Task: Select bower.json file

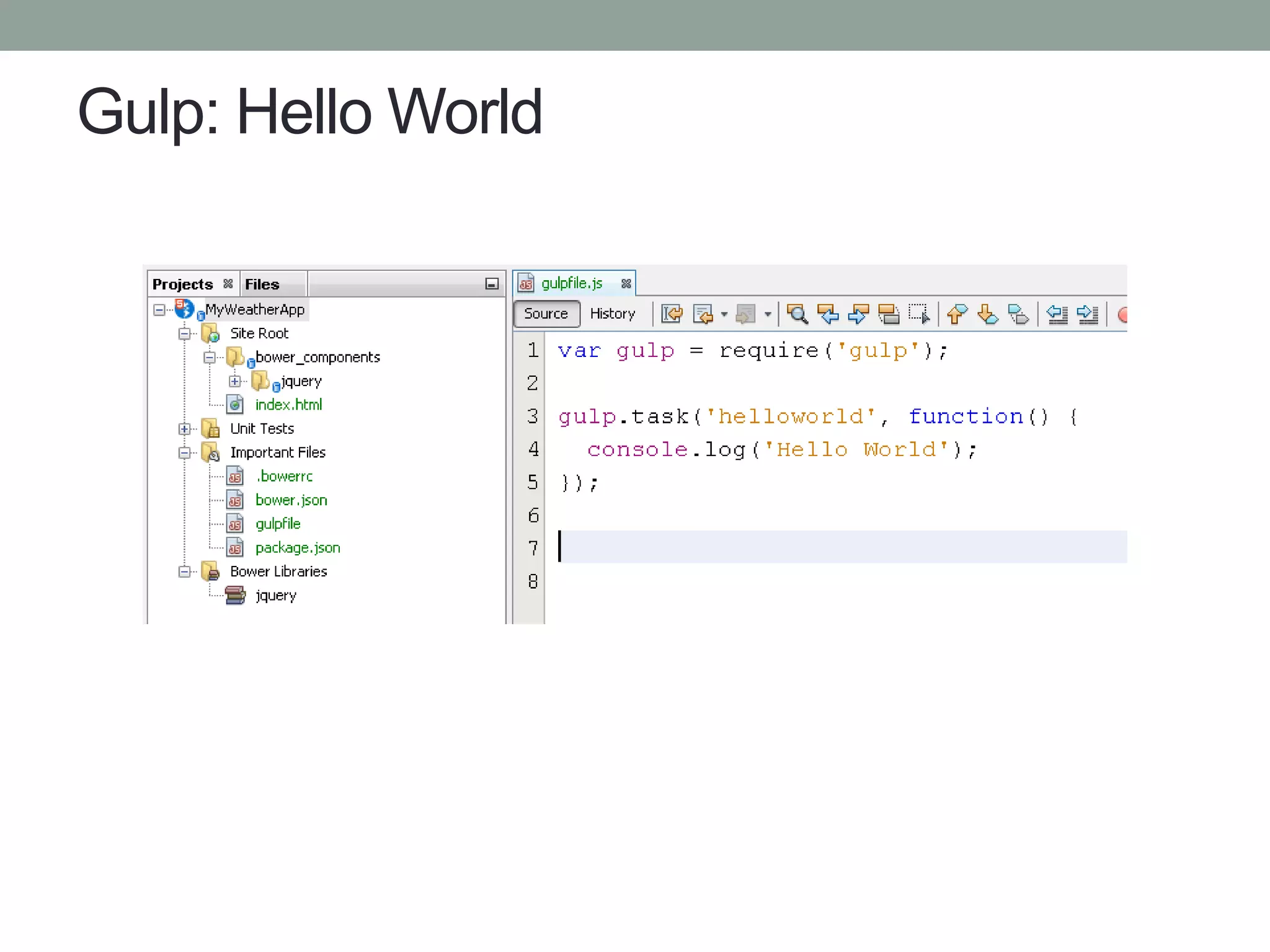Action: (291, 500)
